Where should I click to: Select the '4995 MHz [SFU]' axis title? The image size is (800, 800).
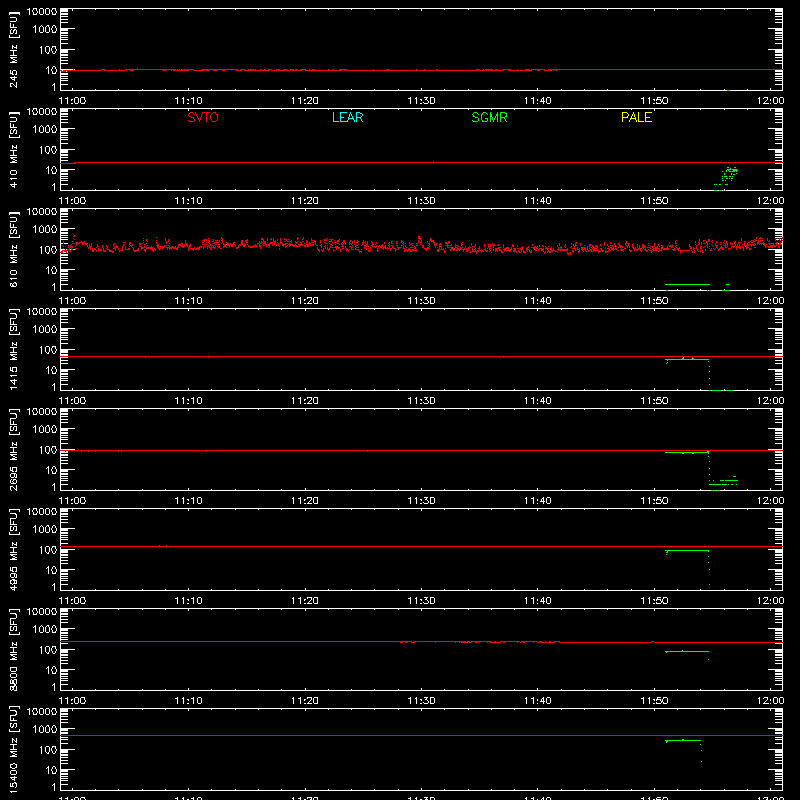(x=13, y=549)
